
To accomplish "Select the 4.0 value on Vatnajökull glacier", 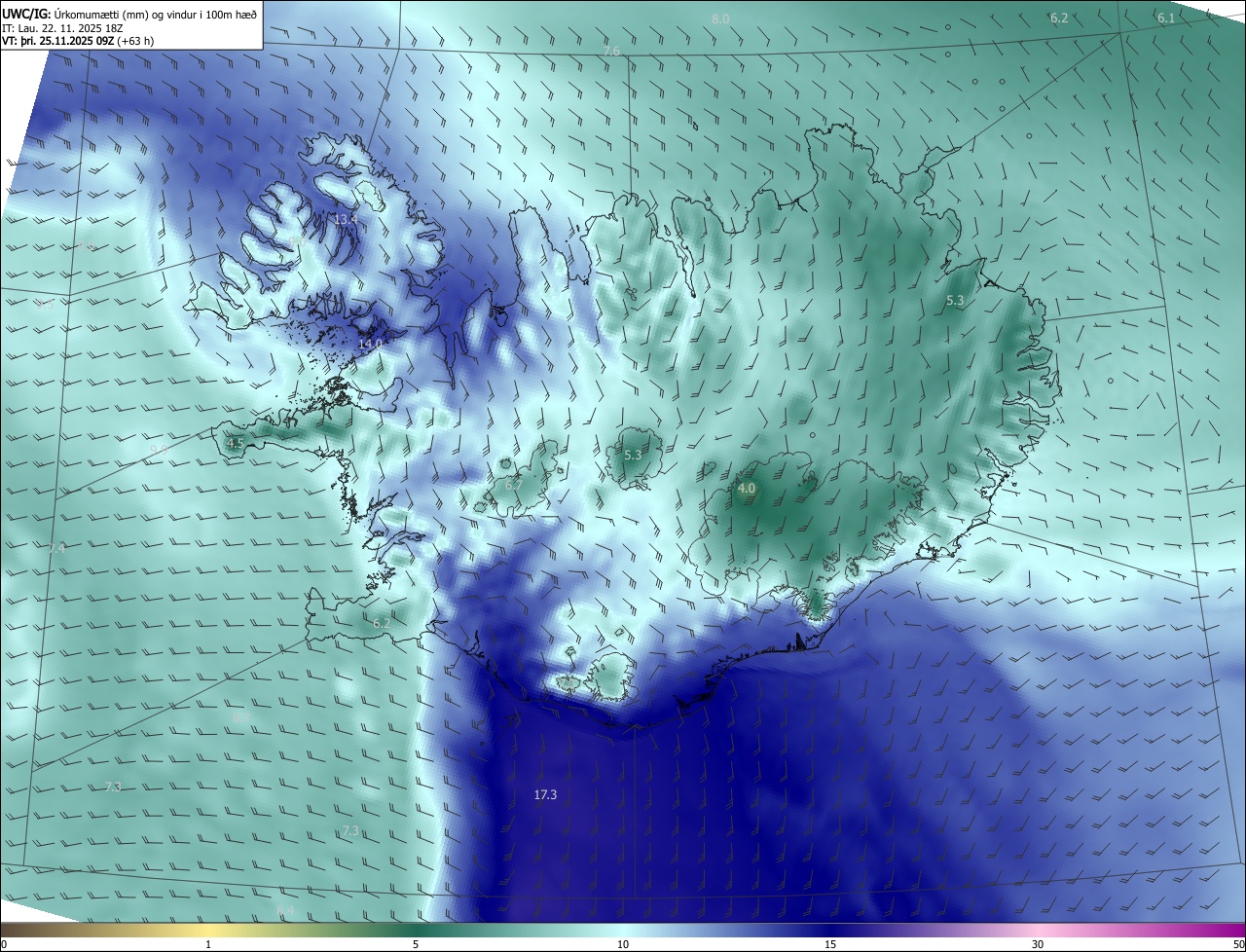I will click(747, 489).
